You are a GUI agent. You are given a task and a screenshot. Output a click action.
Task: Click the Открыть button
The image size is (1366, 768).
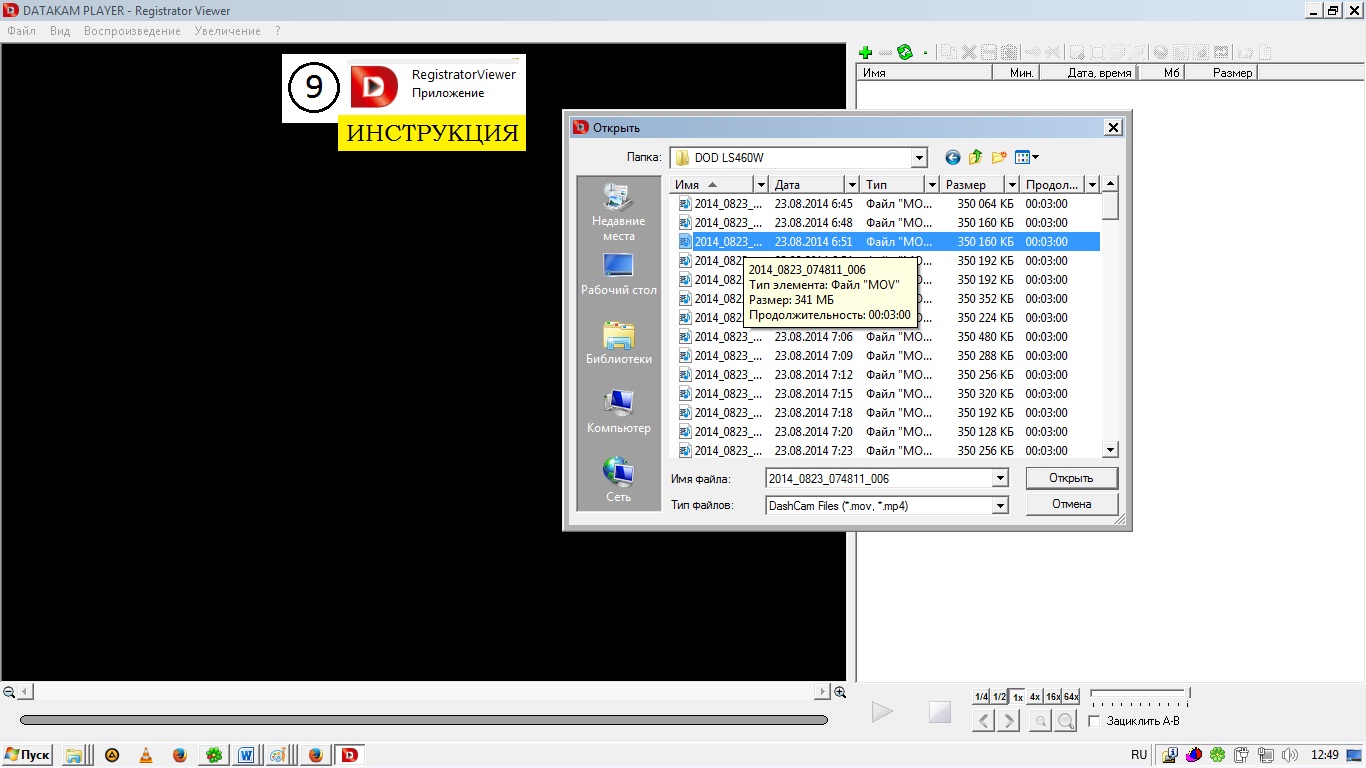(x=1071, y=478)
